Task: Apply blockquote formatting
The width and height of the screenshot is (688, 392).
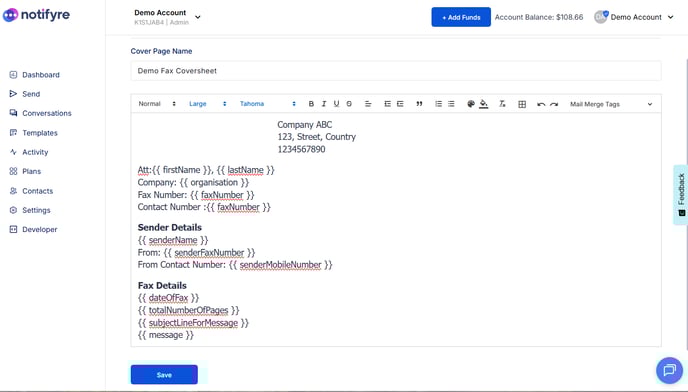Action: [419, 104]
